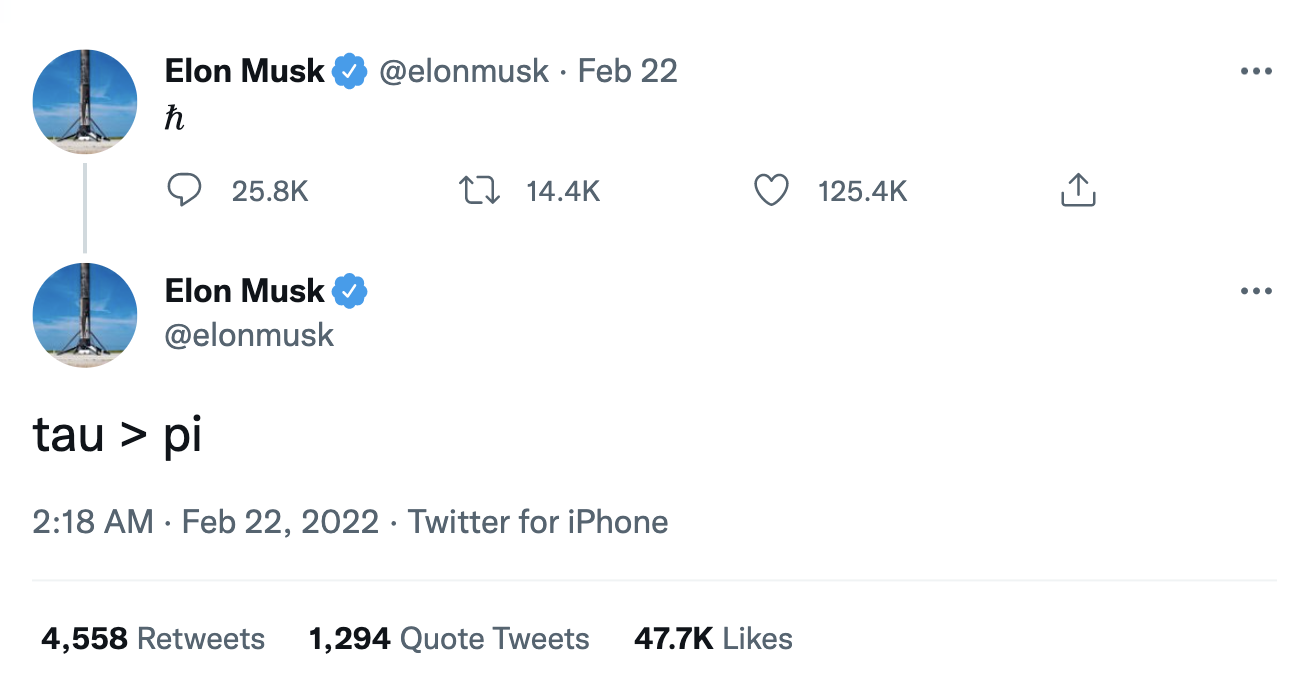
Task: Expand options via ellipsis on top right
Action: pos(1256,70)
